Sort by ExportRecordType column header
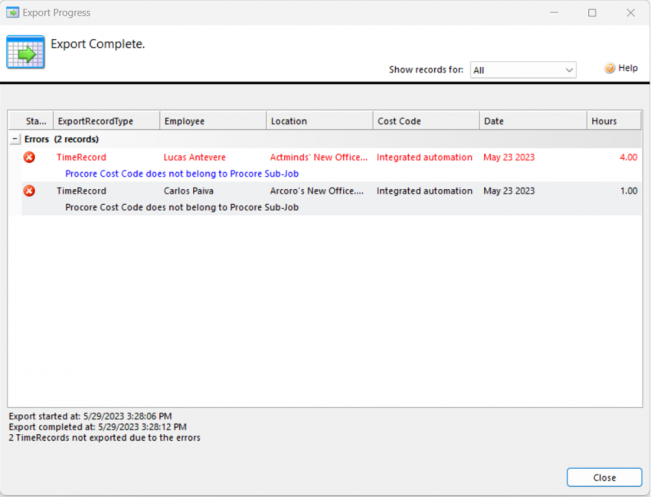 (x=106, y=121)
